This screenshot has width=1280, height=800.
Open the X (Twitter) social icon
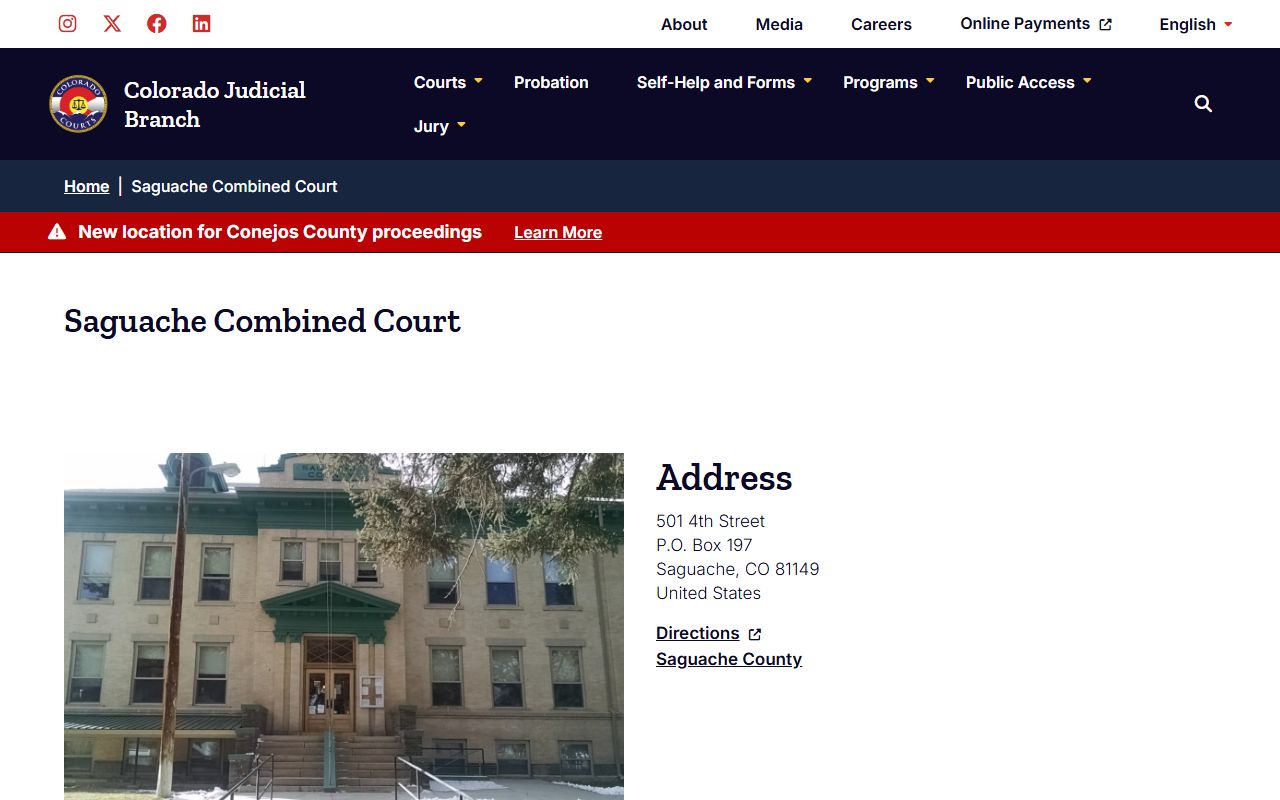(112, 24)
